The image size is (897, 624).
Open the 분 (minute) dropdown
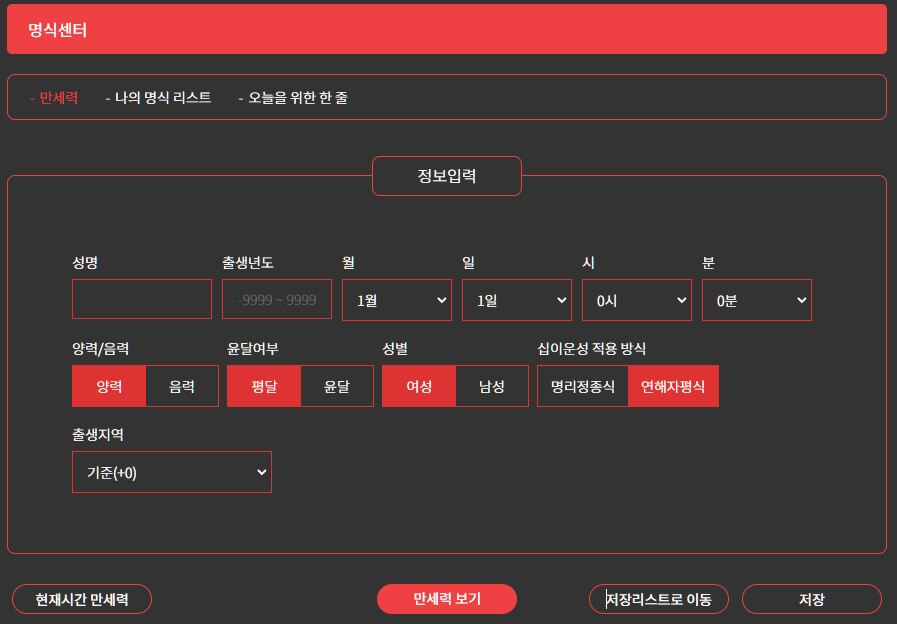pos(756,300)
